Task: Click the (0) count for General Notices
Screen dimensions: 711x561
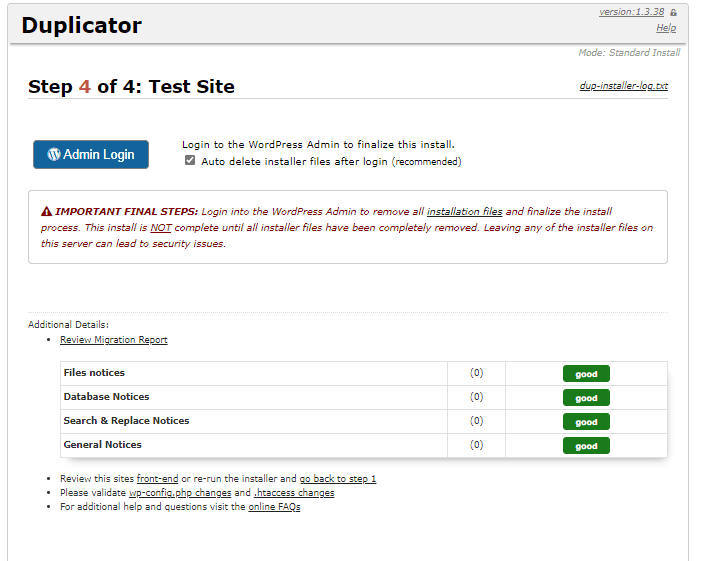Action: (x=477, y=445)
